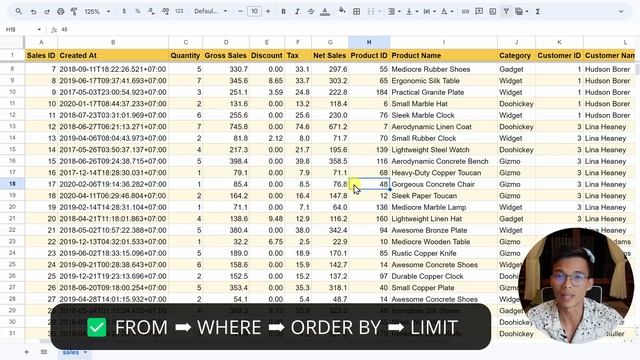Click the Product Name header cell
The height and width of the screenshot is (360, 640).
point(443,55)
